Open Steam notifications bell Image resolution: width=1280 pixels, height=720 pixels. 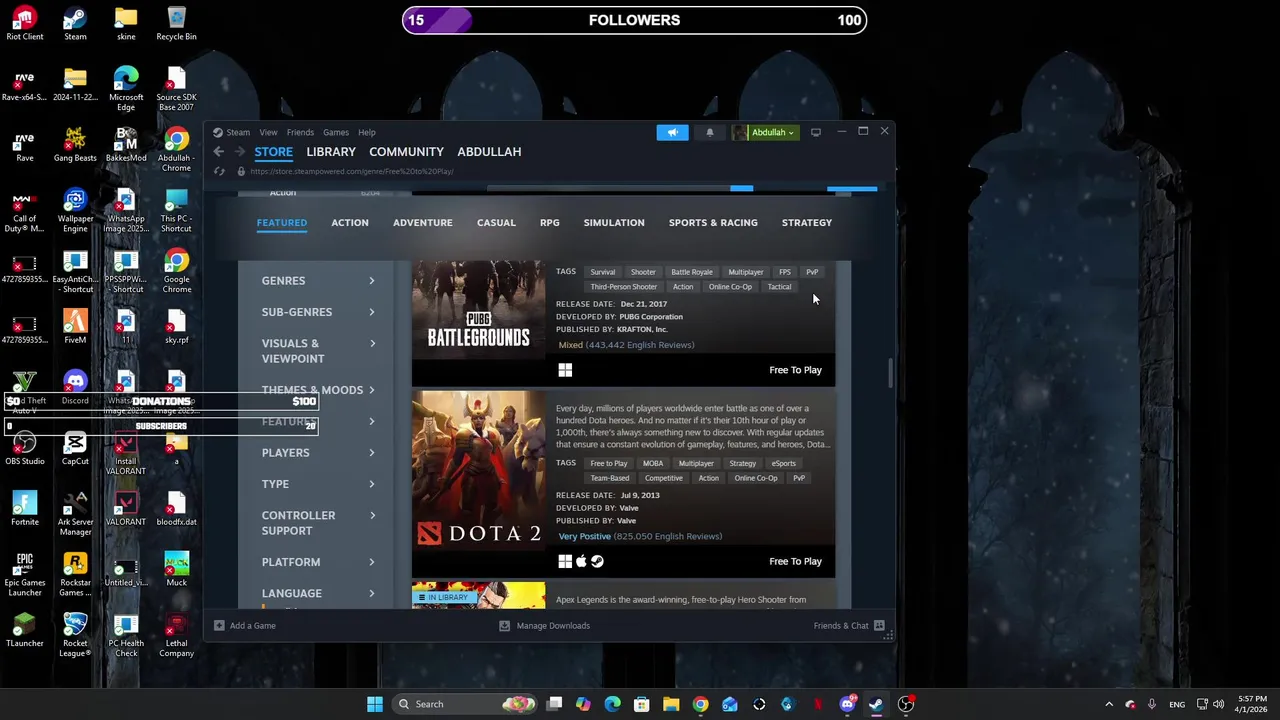click(x=710, y=132)
